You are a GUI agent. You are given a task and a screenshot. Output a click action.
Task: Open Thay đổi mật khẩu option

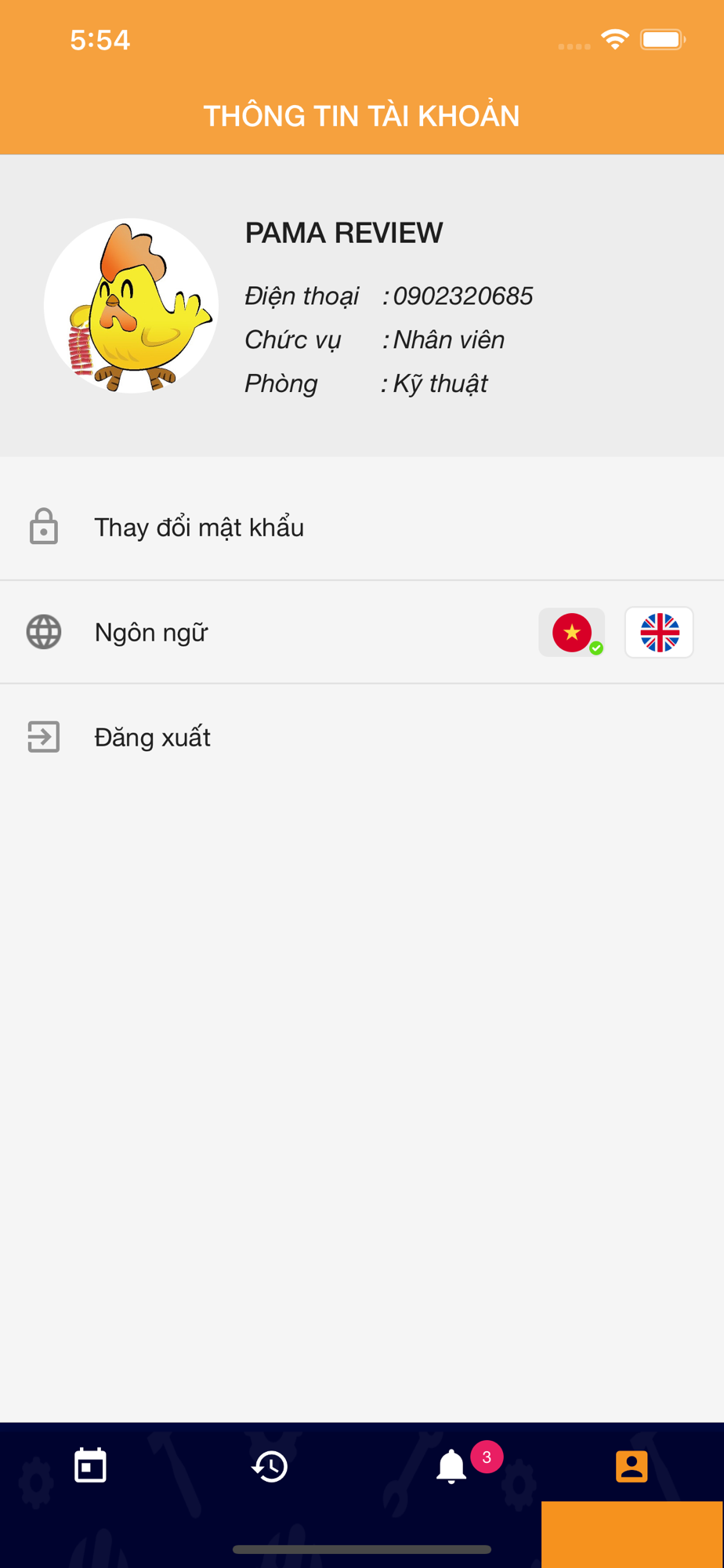[362, 527]
